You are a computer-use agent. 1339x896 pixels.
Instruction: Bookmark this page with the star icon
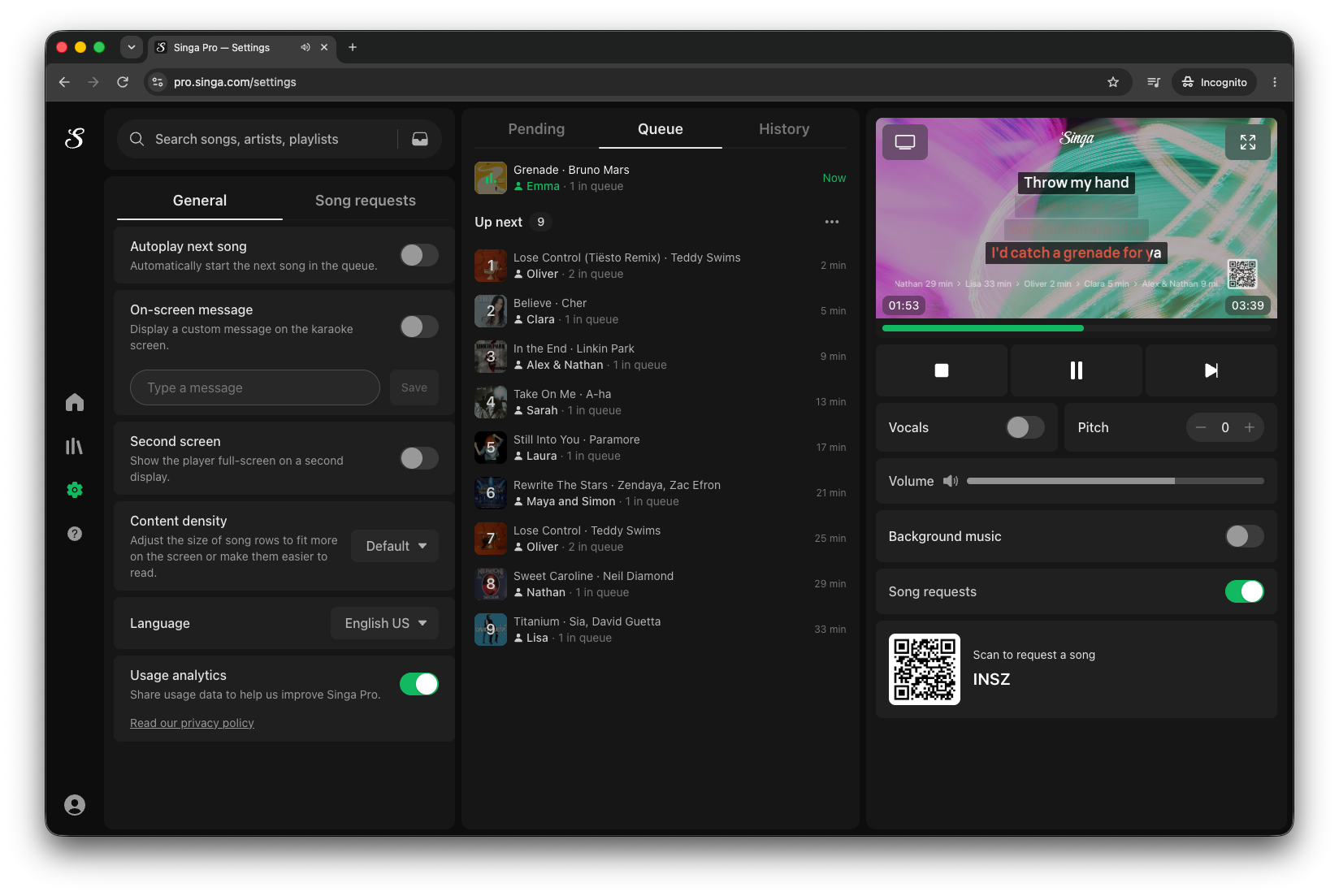1113,82
